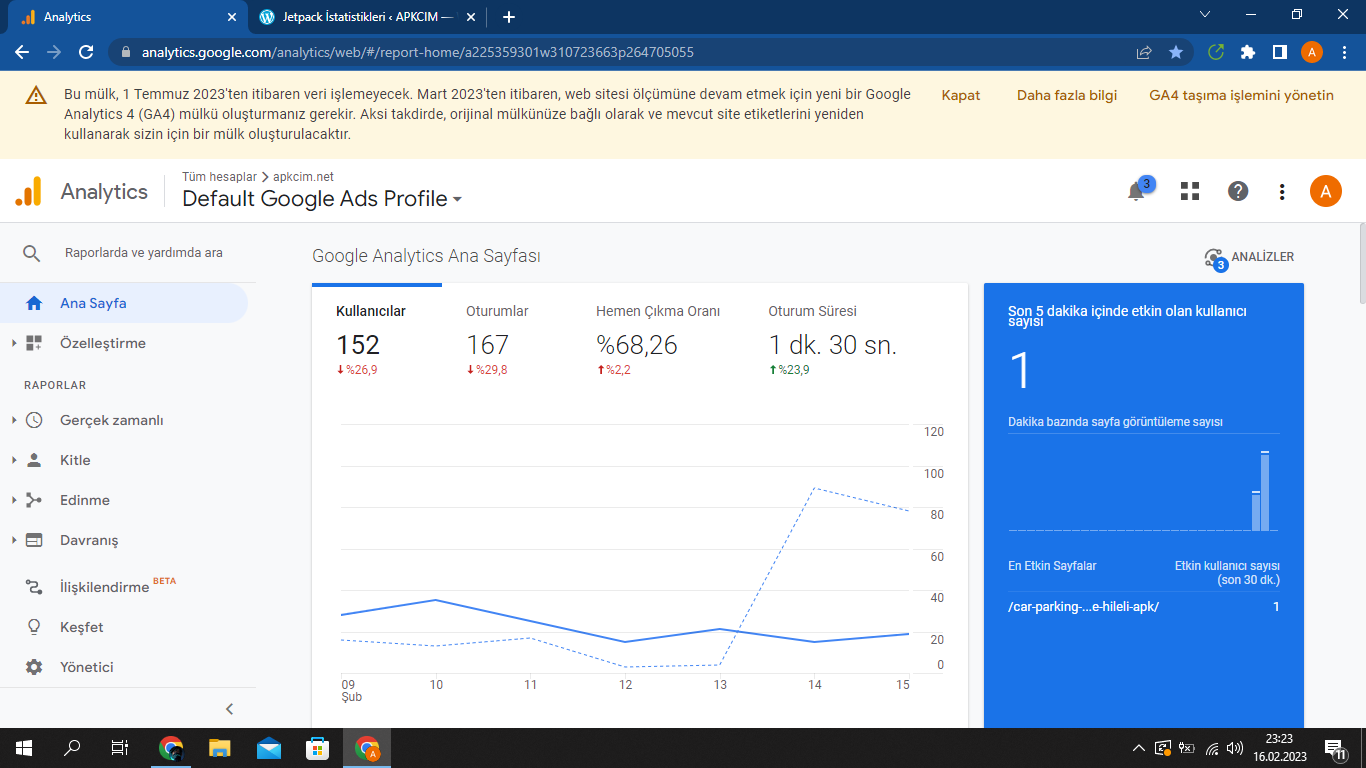The width and height of the screenshot is (1366, 768).
Task: Open the Tüm hesaplar breadcrumb link
Action: click(x=219, y=177)
